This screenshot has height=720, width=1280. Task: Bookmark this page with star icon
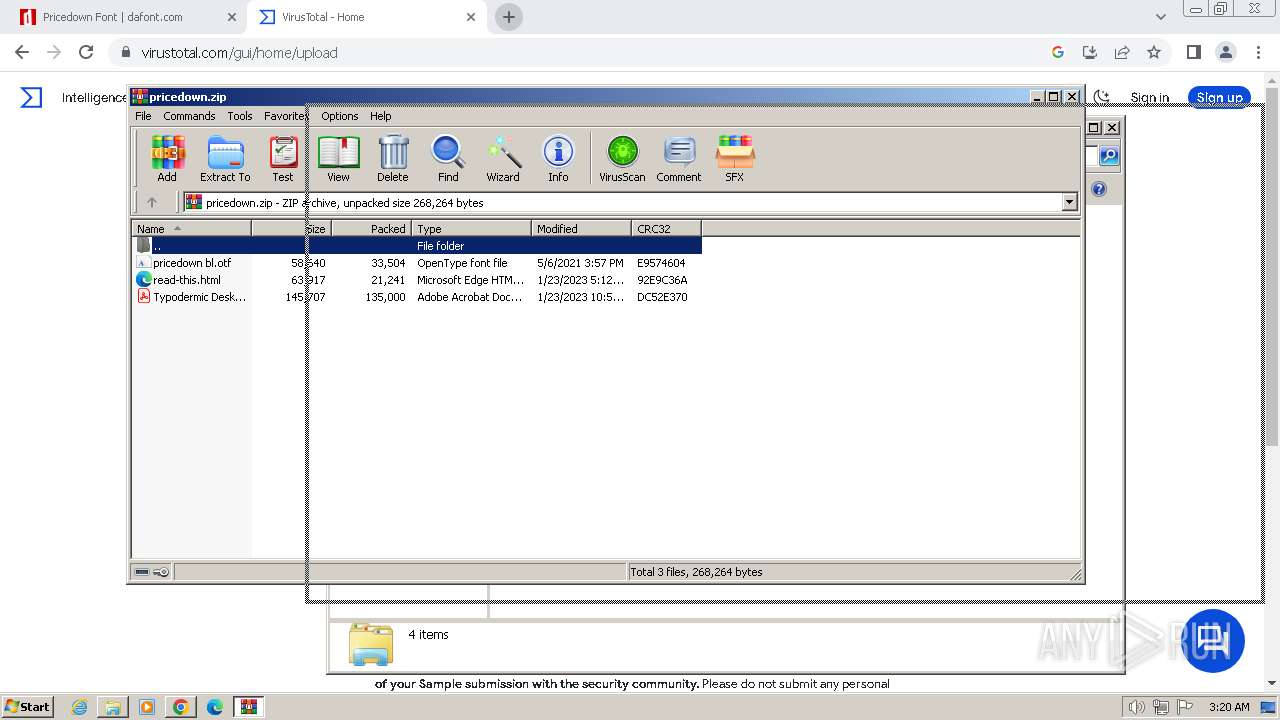[1154, 52]
